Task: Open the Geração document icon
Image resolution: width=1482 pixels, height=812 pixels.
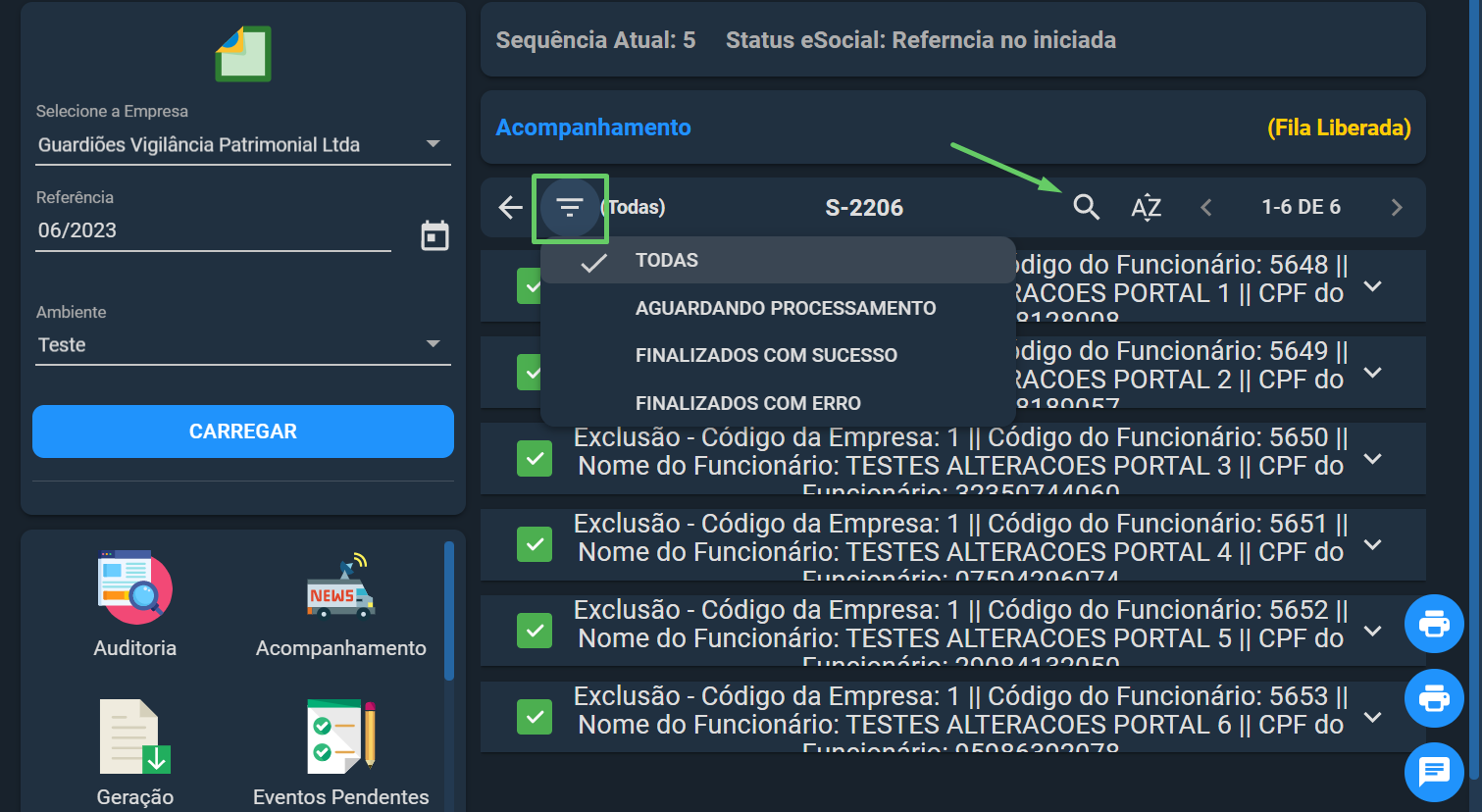Action: 135,736
